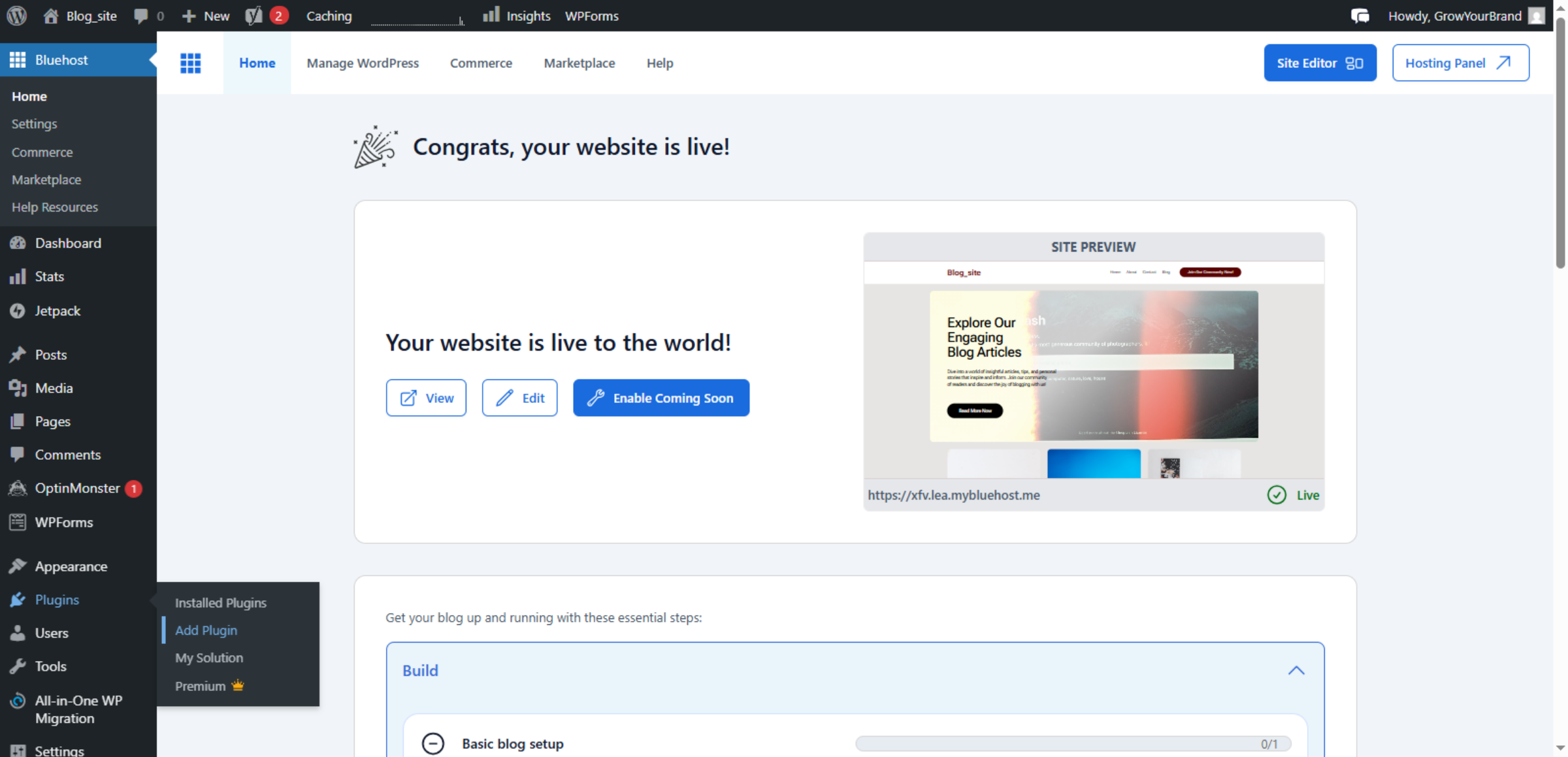
Task: Create content with the New toolbar item
Action: (x=205, y=15)
